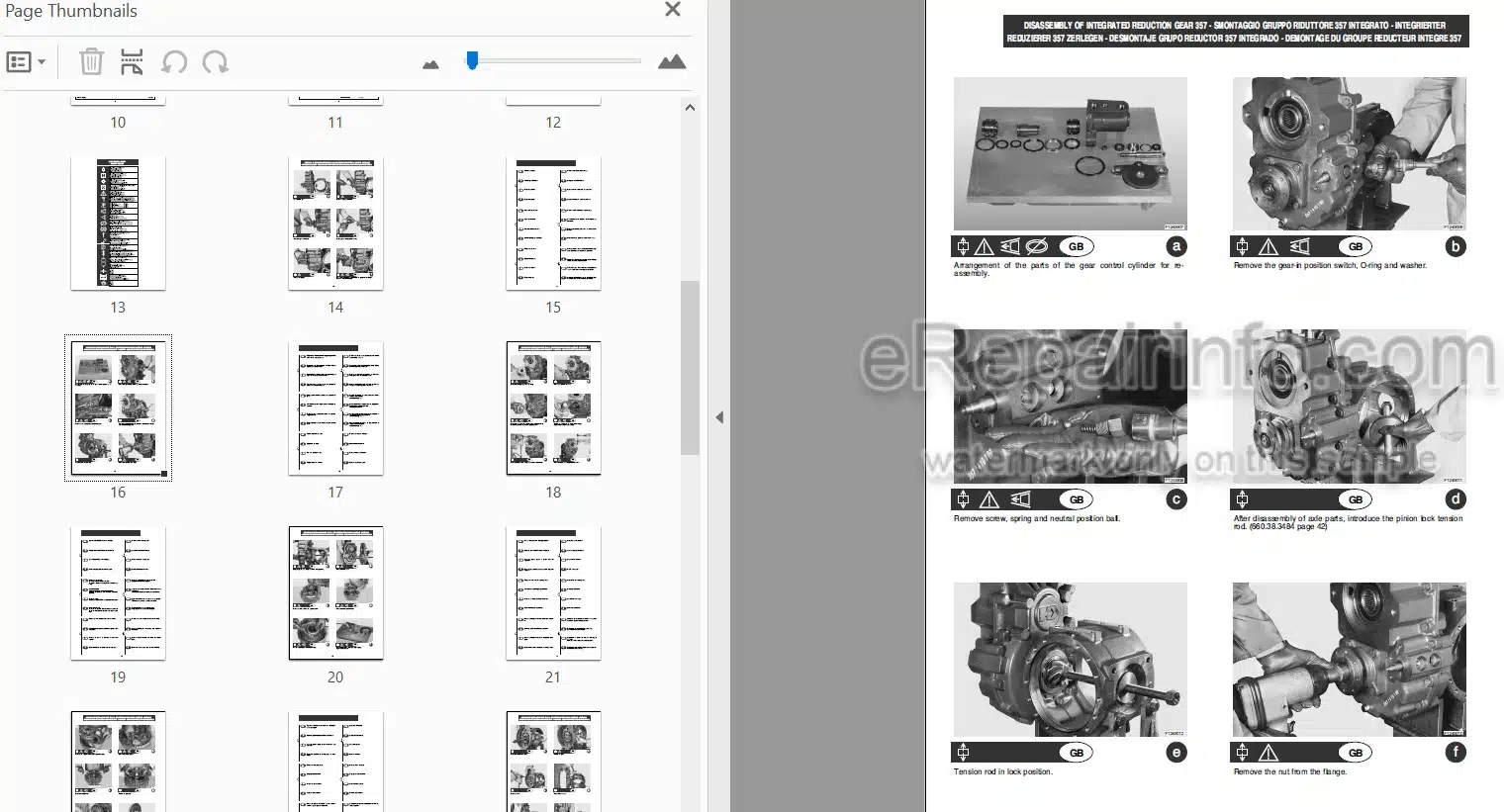Click the 'd' step label circle
The image size is (1504, 812).
1456,499
